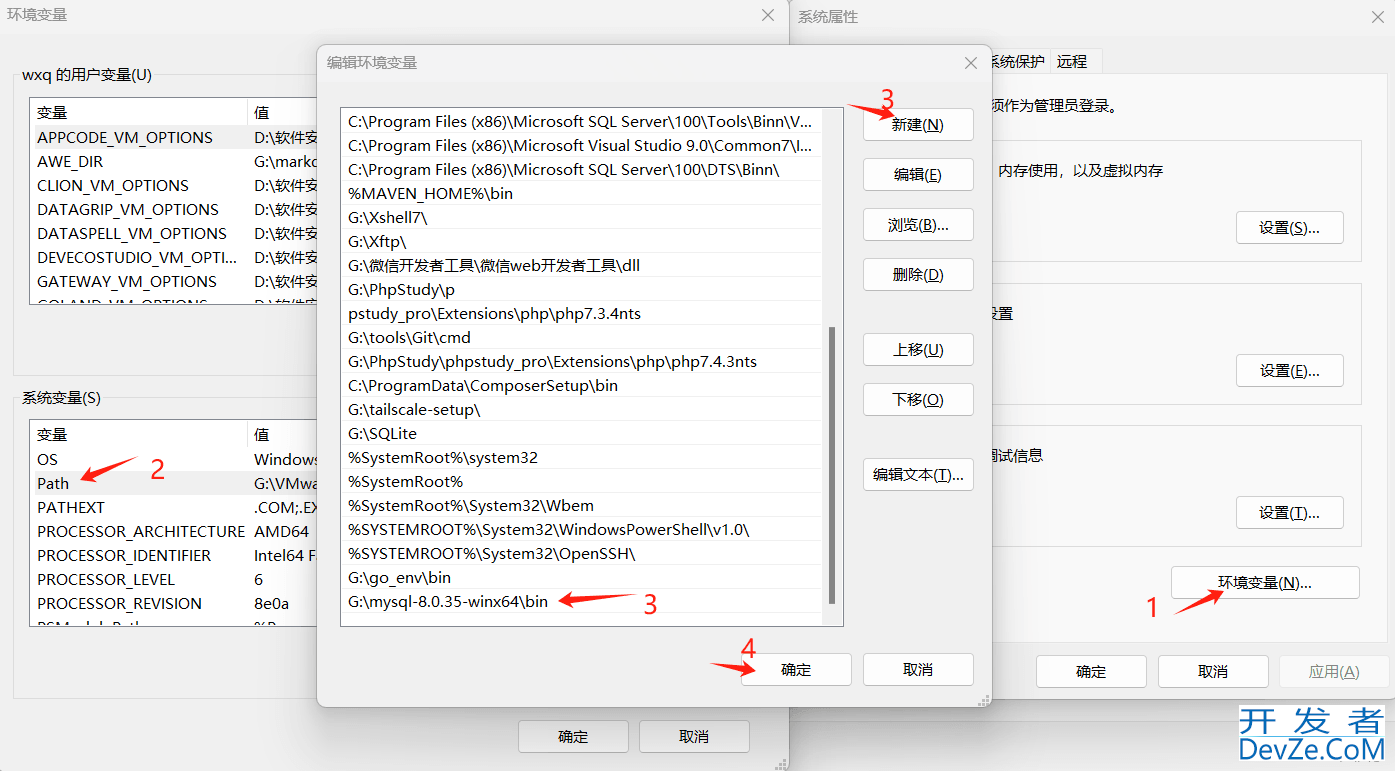This screenshot has width=1395, height=771.
Task: Click 编辑(E) button in edit dialog
Action: pyautogui.click(x=918, y=174)
